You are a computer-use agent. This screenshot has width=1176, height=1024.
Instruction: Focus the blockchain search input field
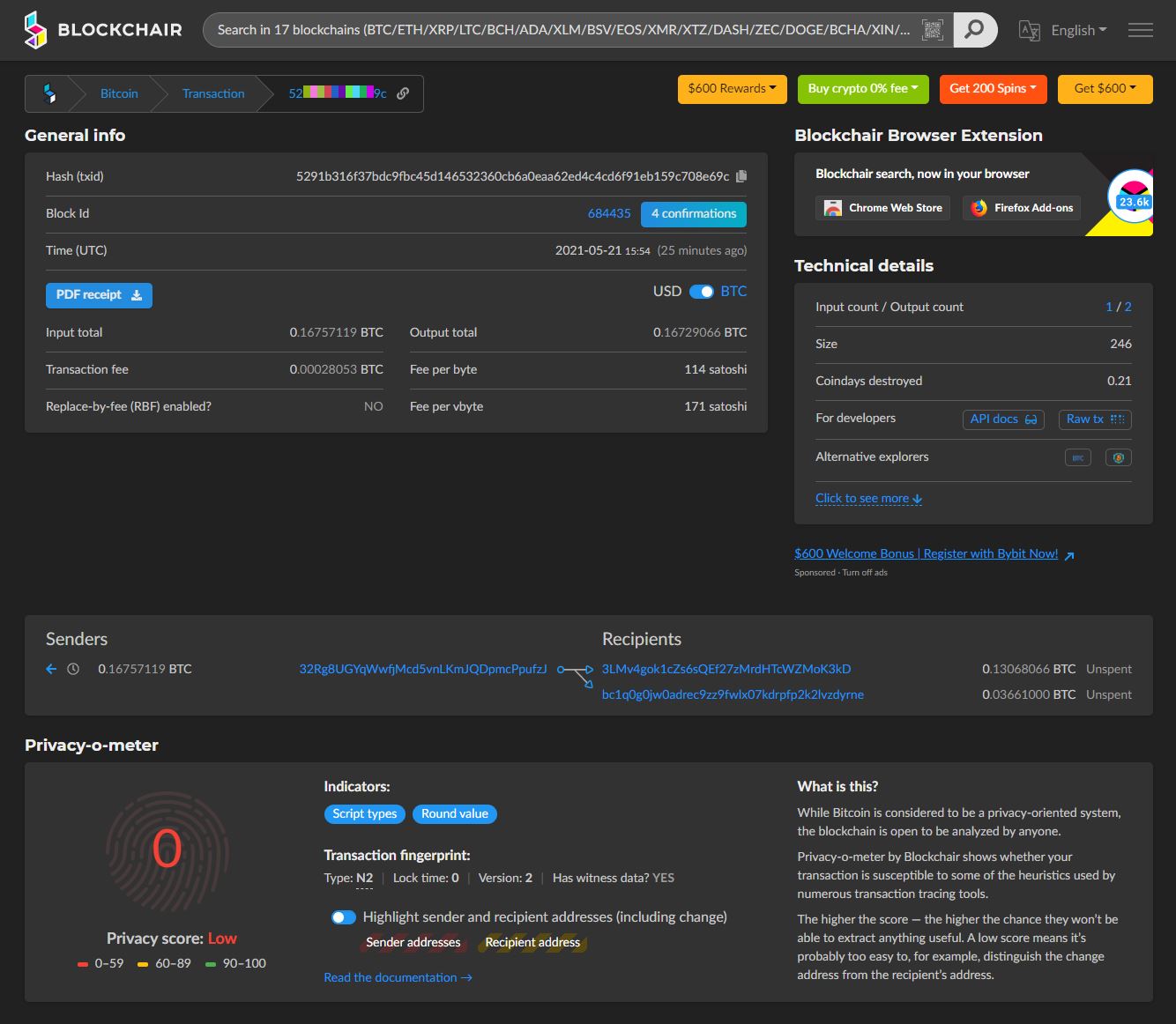click(564, 30)
